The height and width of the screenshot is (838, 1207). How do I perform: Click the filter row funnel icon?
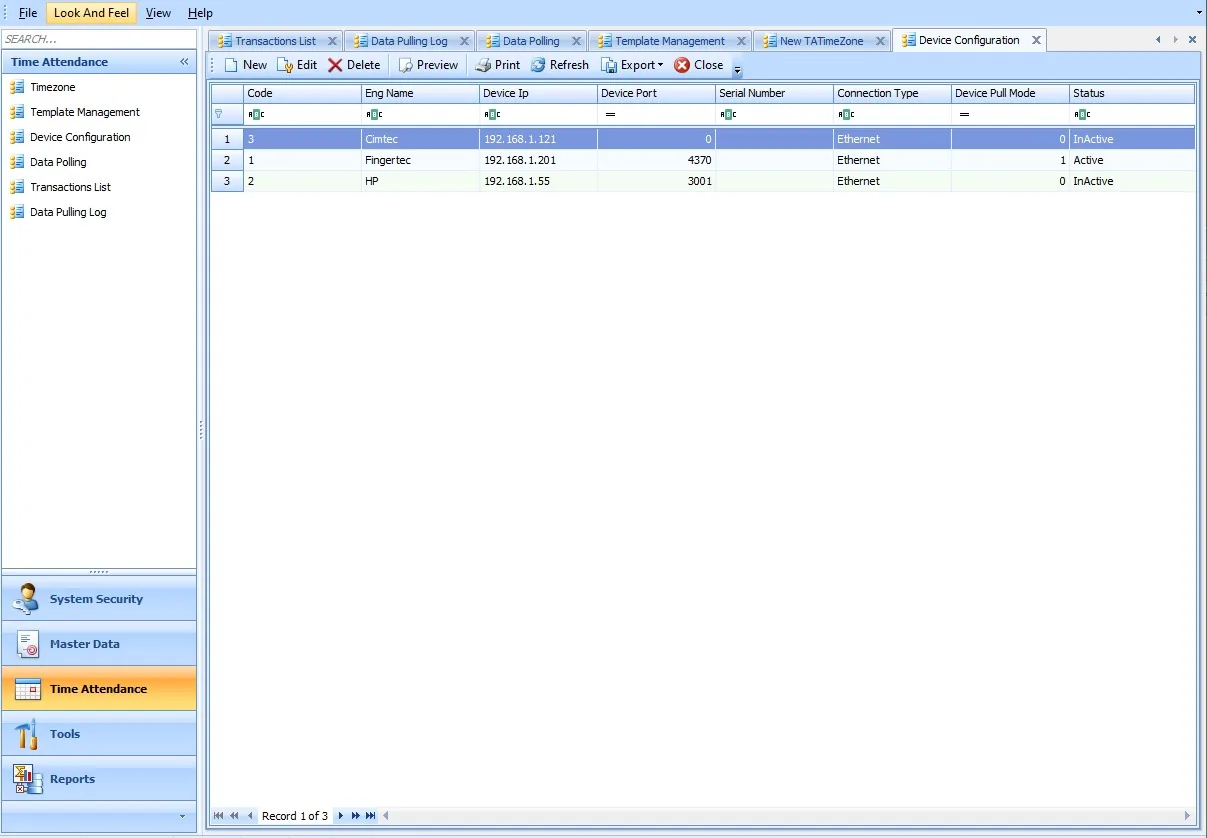(219, 114)
